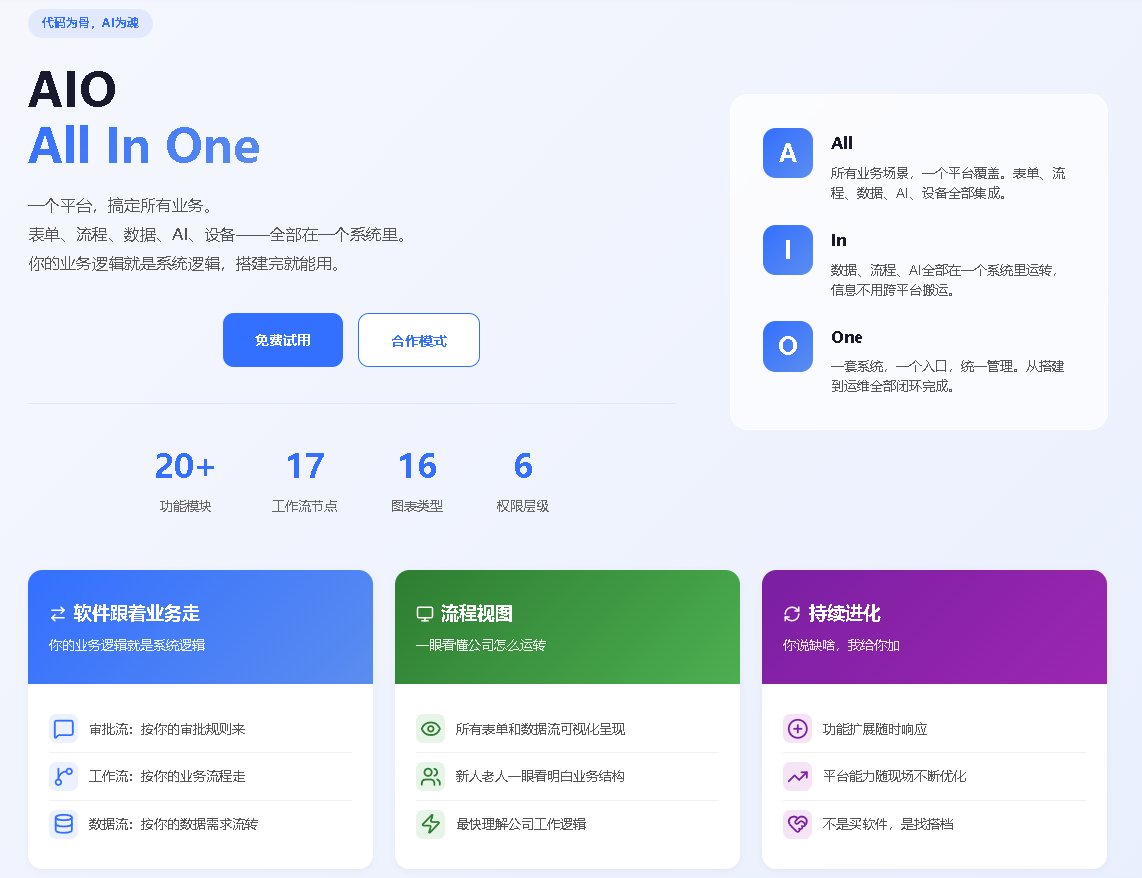Viewport: 1142px width, 878px height.
Task: Click the 数据流：按你的数据需求流转 row text
Action: coord(173,824)
